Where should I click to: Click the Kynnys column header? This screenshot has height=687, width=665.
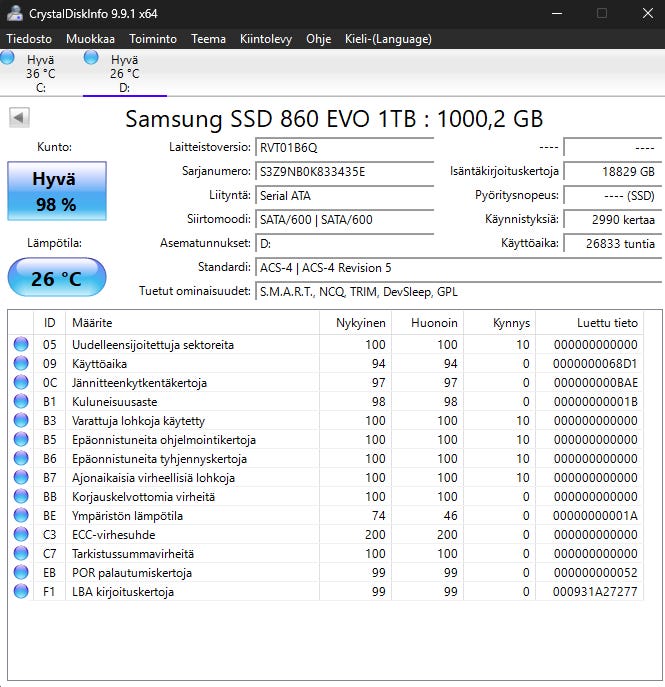point(499,323)
